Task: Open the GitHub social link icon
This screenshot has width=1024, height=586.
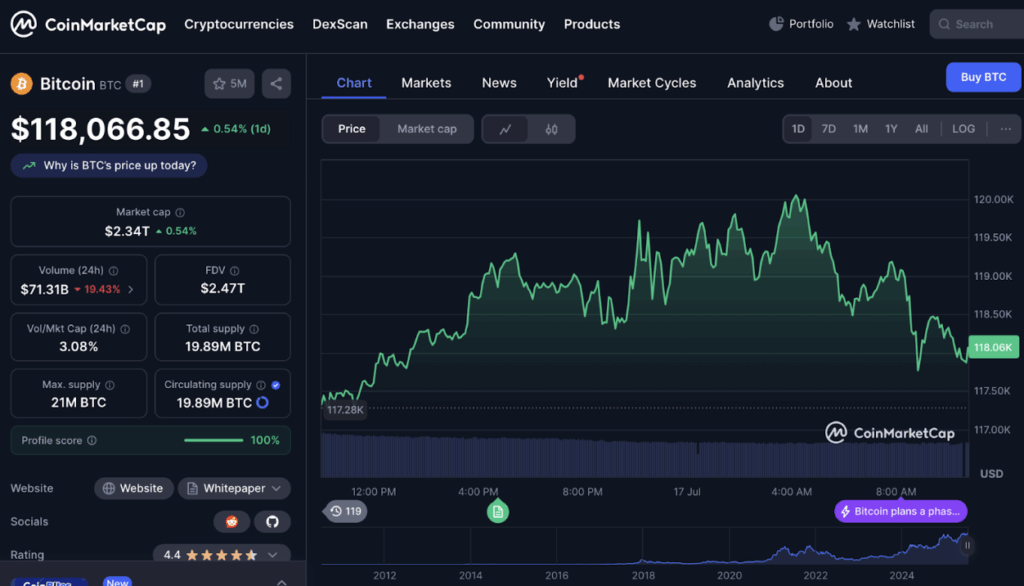Action: pyautogui.click(x=271, y=522)
